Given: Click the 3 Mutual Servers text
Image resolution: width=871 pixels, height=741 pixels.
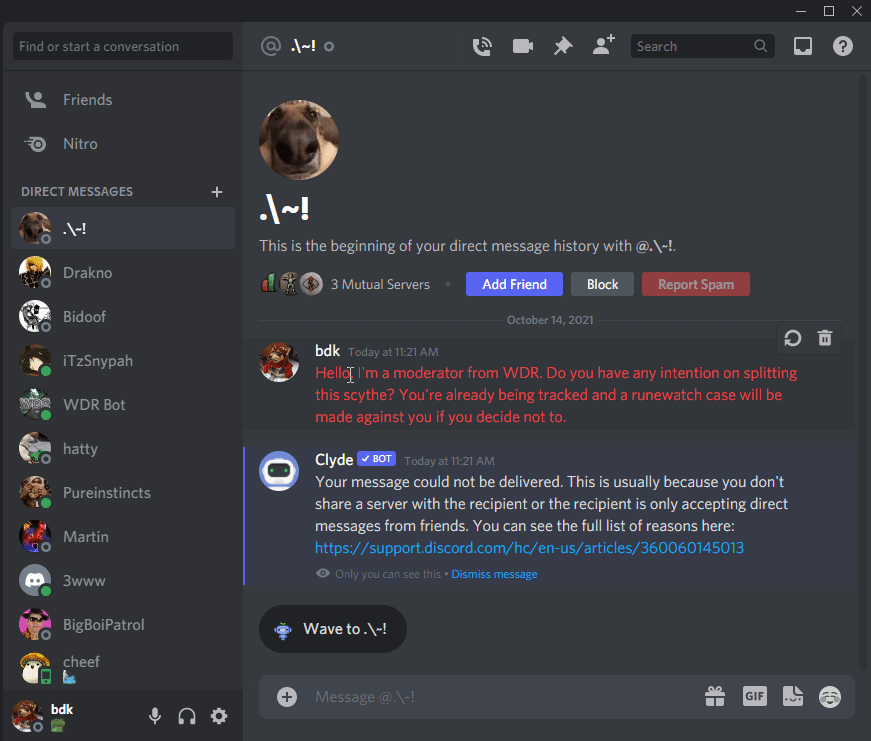Looking at the screenshot, I should pyautogui.click(x=381, y=284).
